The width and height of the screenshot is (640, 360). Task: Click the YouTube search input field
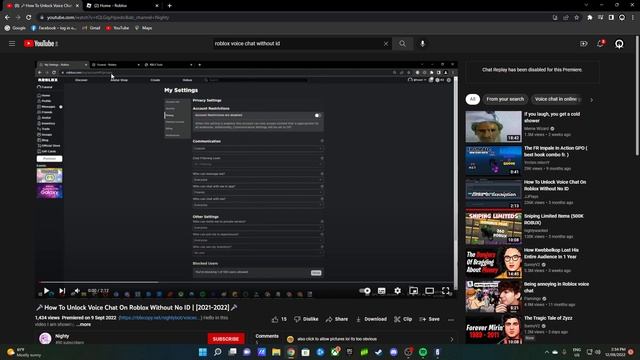[298, 44]
